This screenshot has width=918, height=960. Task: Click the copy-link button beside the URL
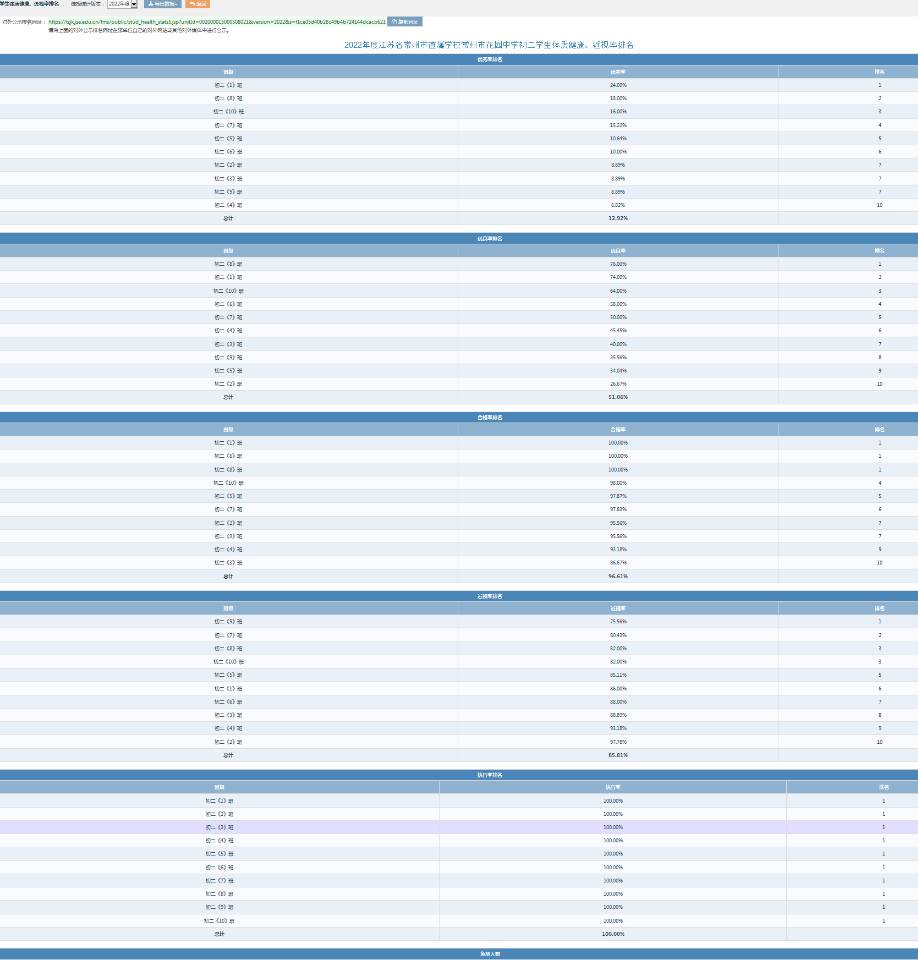(404, 22)
